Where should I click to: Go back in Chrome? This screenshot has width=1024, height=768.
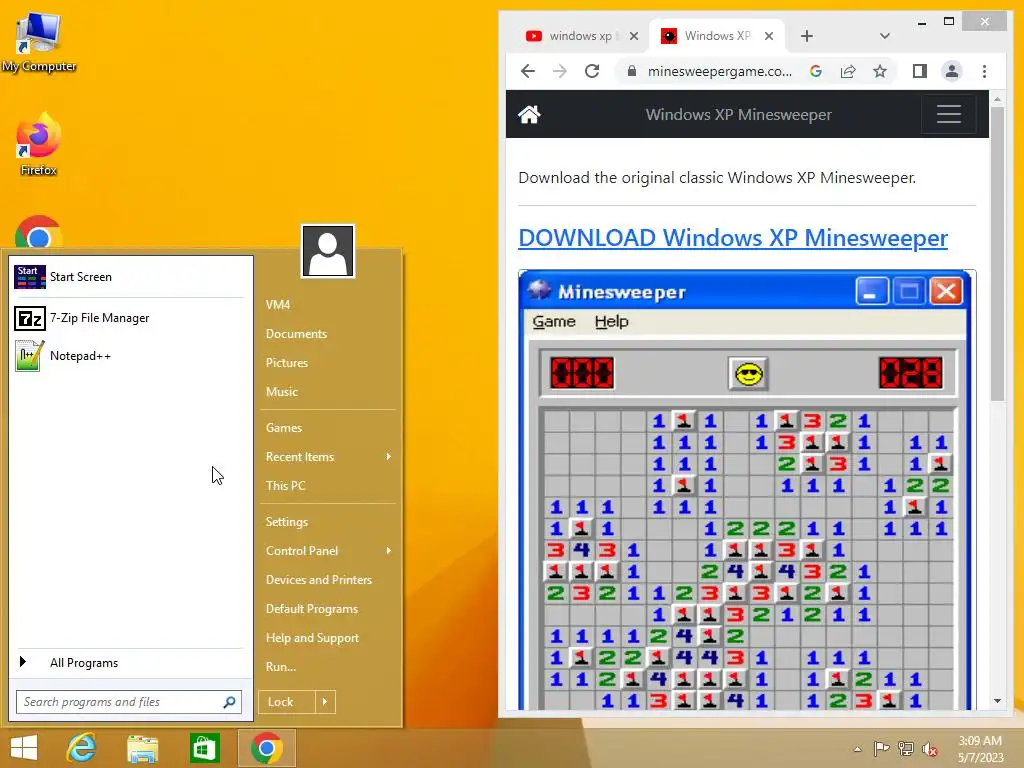(528, 71)
